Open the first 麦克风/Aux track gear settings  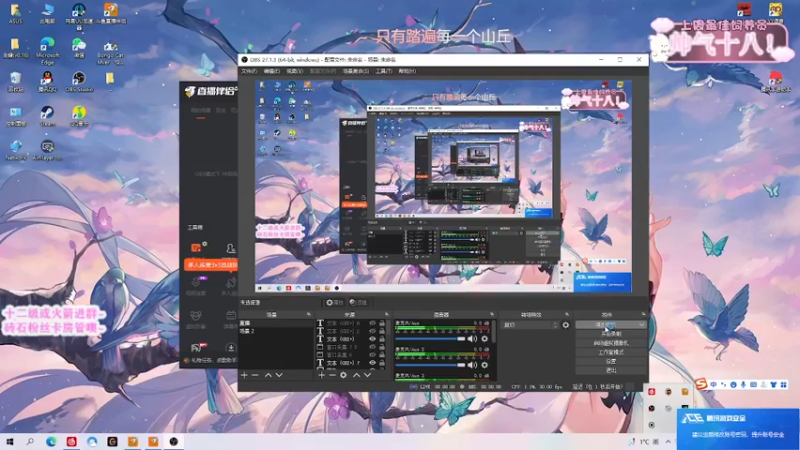click(484, 339)
